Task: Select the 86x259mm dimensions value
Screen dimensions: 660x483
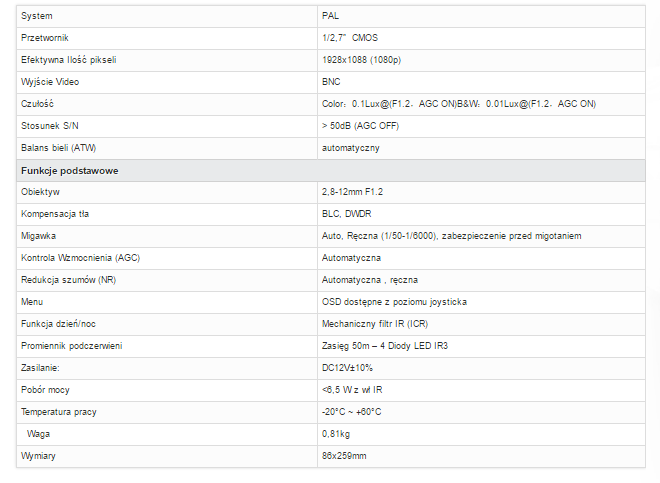Action: coord(344,456)
